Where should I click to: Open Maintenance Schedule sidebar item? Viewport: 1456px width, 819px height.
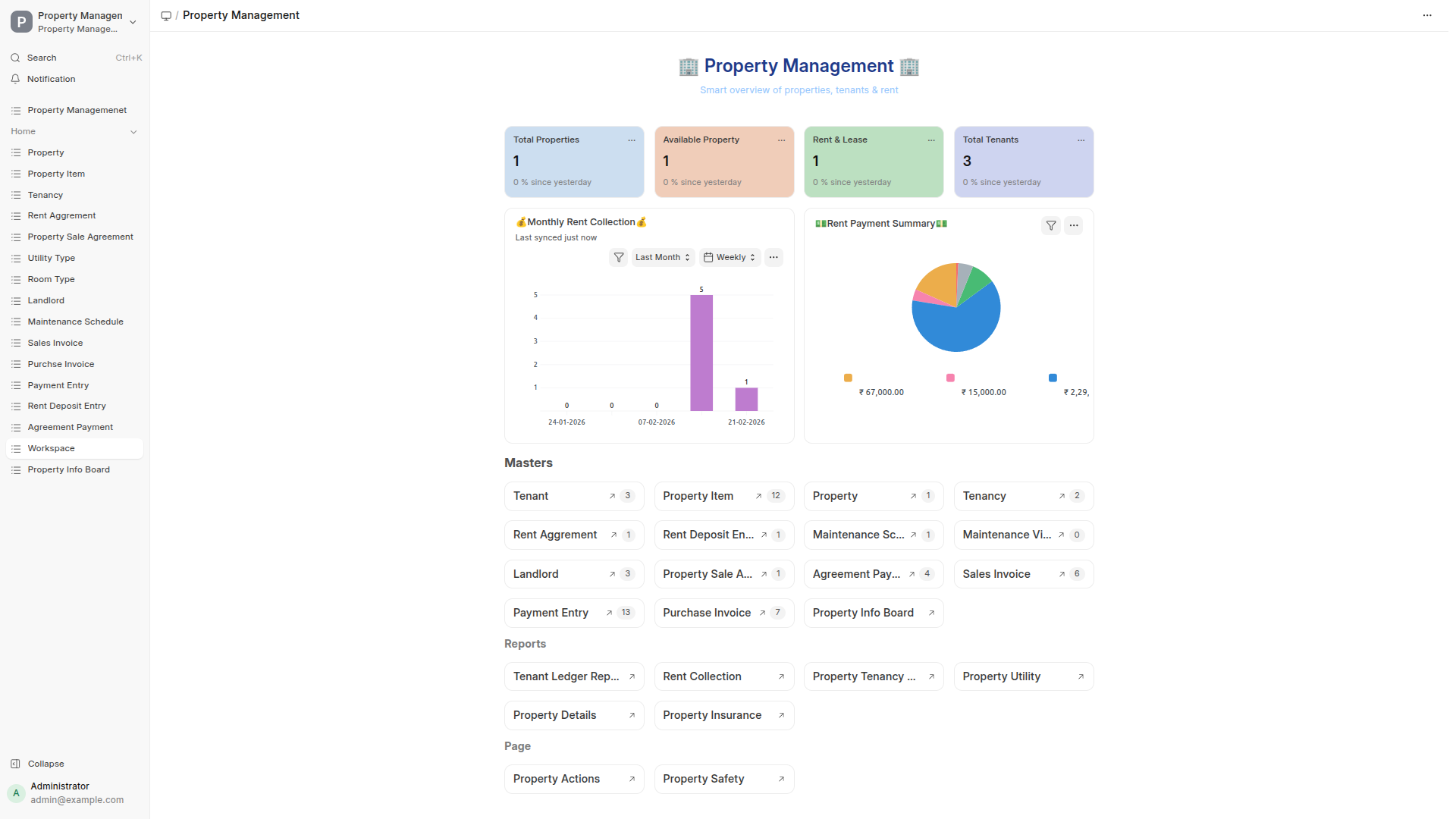point(74,322)
